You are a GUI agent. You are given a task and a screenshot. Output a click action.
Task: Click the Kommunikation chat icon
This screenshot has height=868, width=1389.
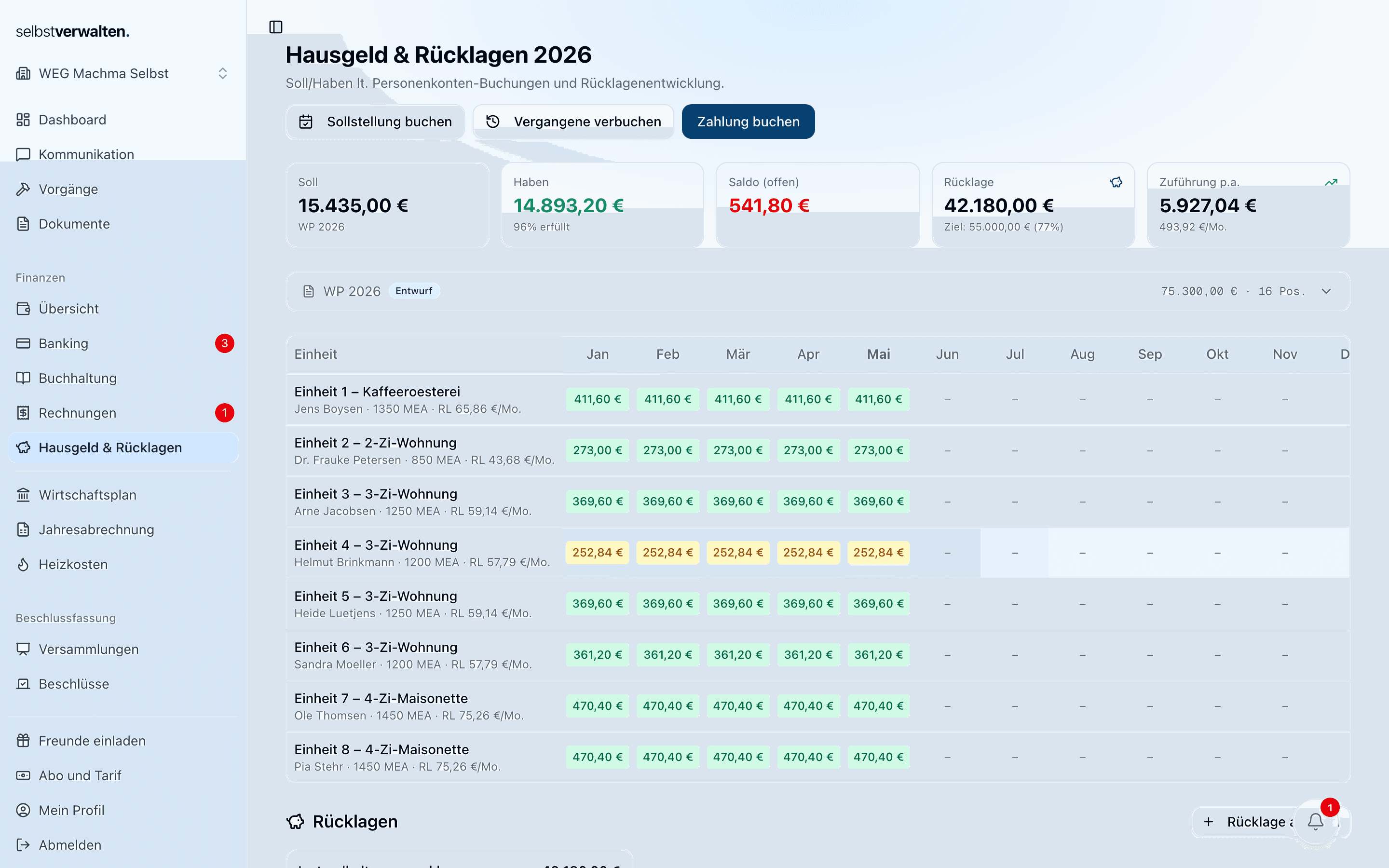point(23,154)
